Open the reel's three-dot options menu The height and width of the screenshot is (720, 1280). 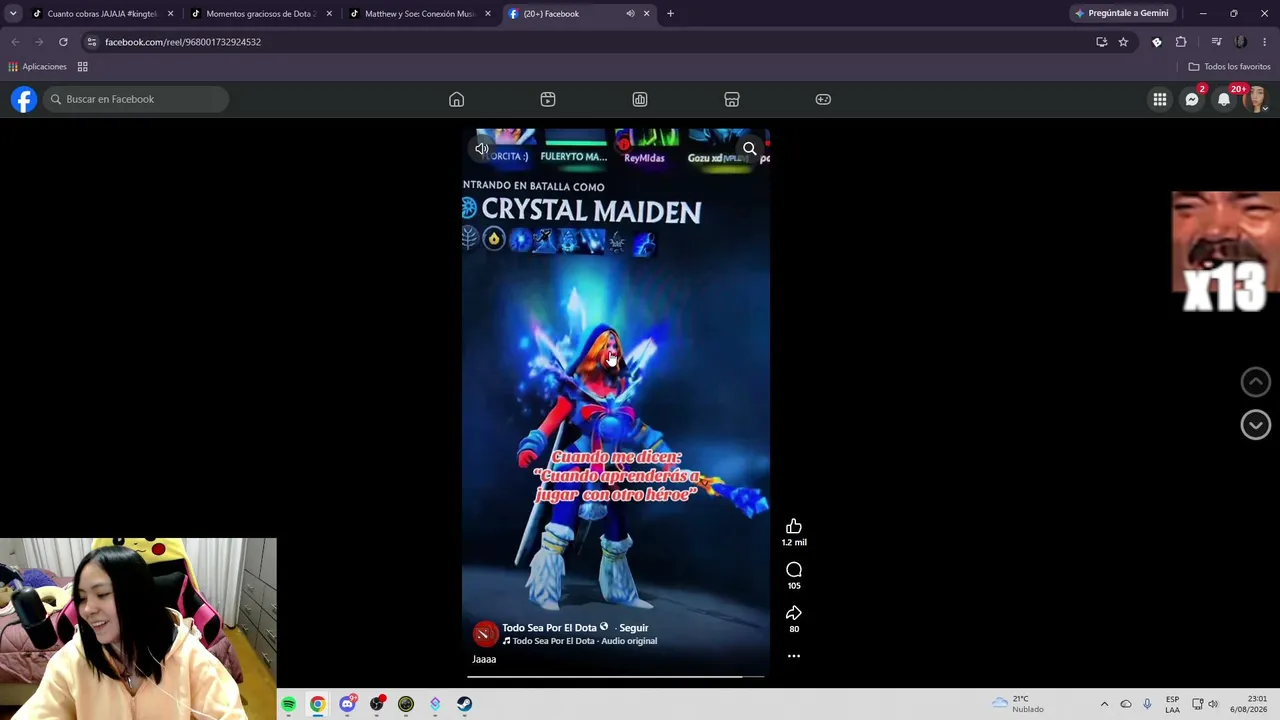click(794, 656)
